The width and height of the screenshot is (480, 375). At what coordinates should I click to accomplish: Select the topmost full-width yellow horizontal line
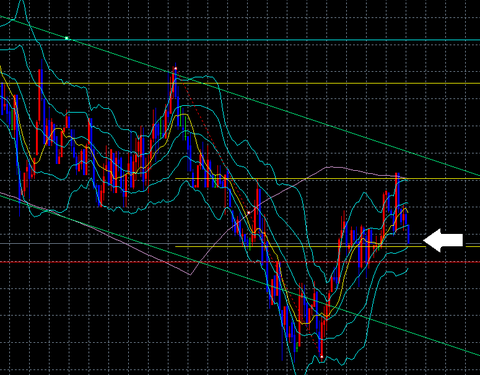tap(240, 83)
